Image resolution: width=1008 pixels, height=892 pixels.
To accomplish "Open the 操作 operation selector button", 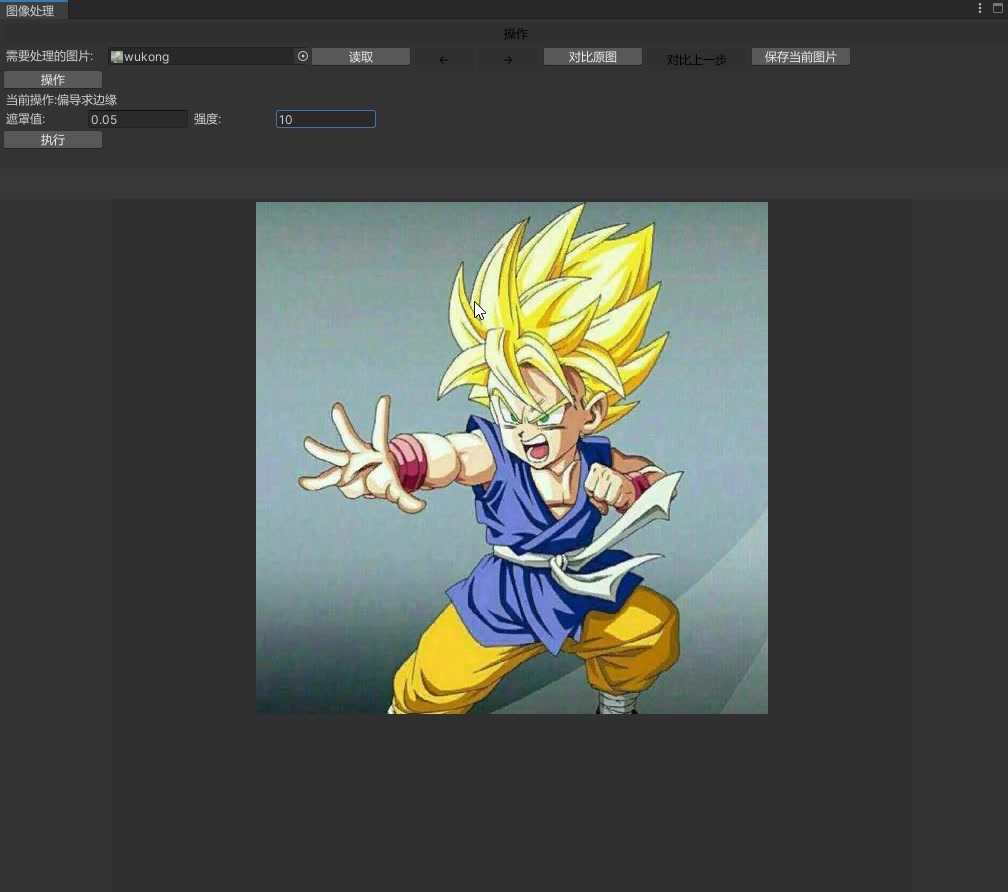I will point(53,79).
